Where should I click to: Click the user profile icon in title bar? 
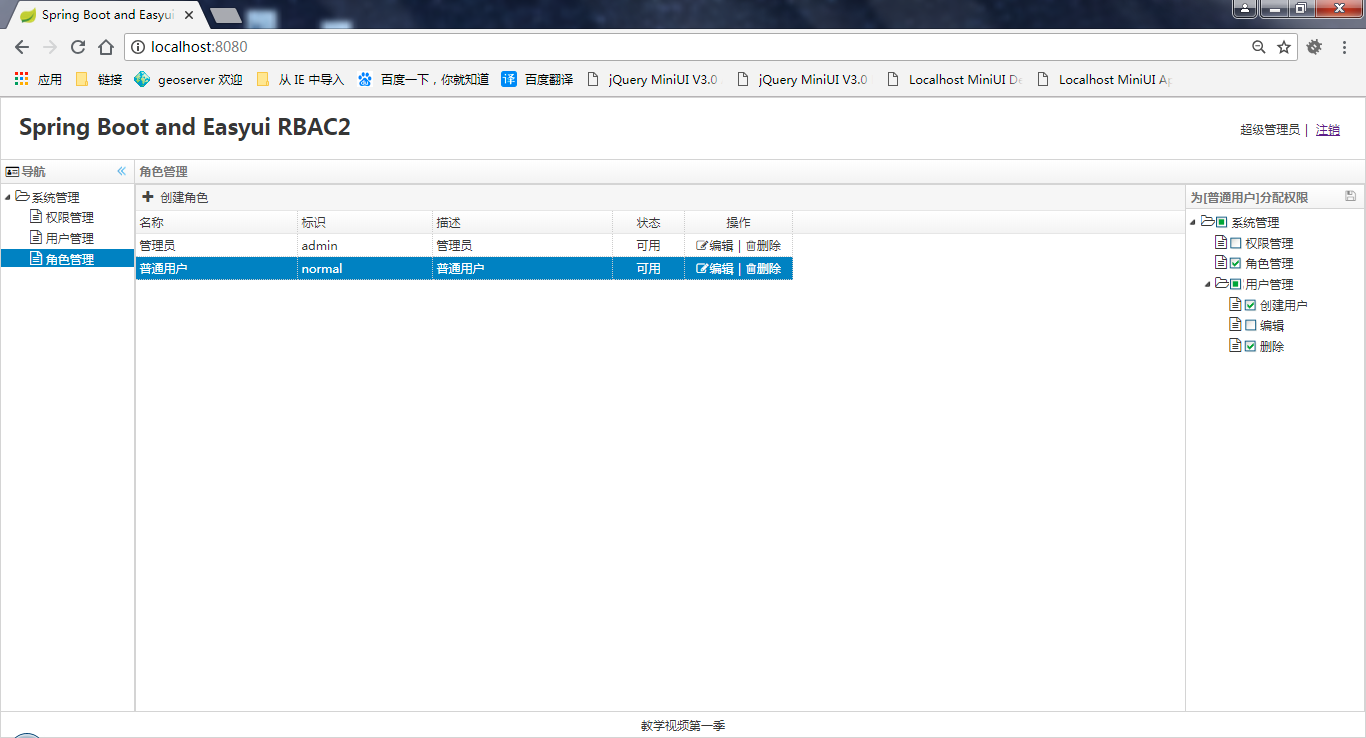[x=1244, y=8]
